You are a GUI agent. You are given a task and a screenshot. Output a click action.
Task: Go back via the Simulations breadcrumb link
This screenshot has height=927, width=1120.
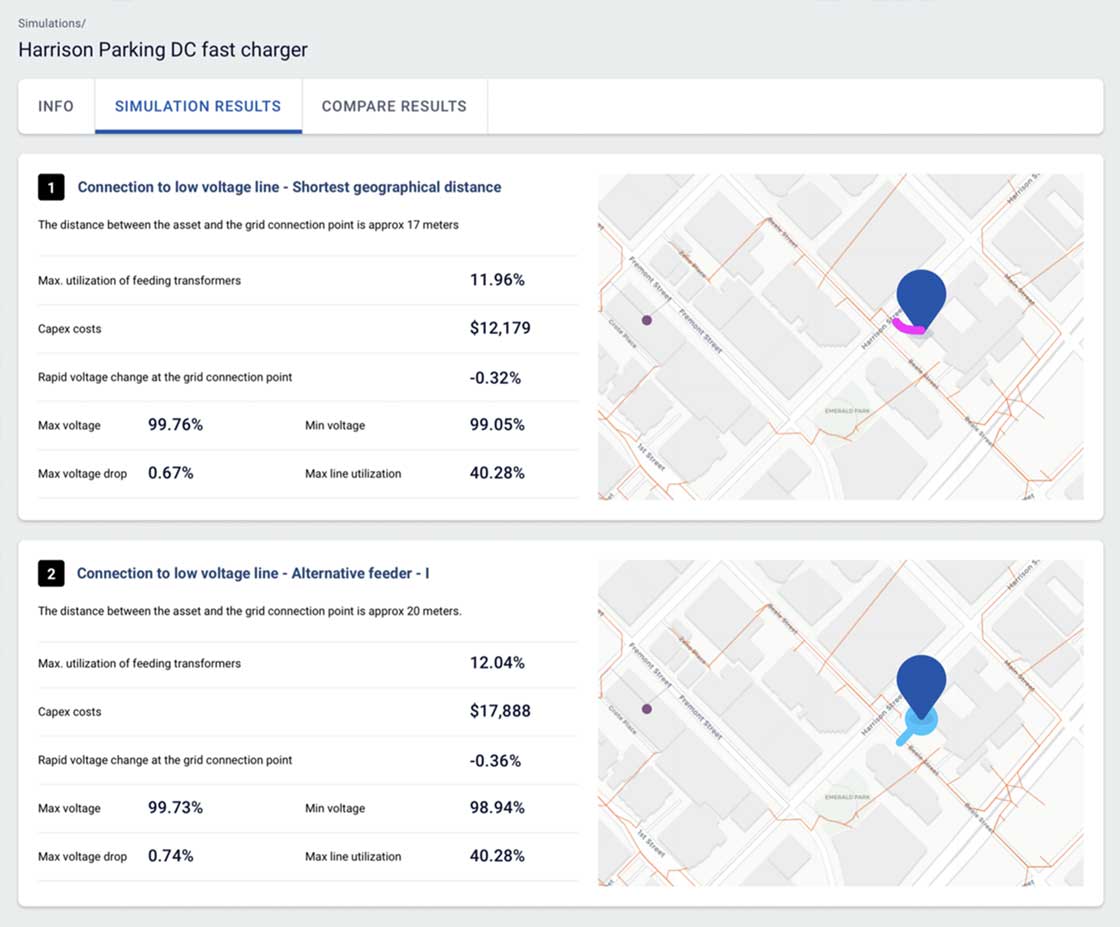click(x=51, y=23)
